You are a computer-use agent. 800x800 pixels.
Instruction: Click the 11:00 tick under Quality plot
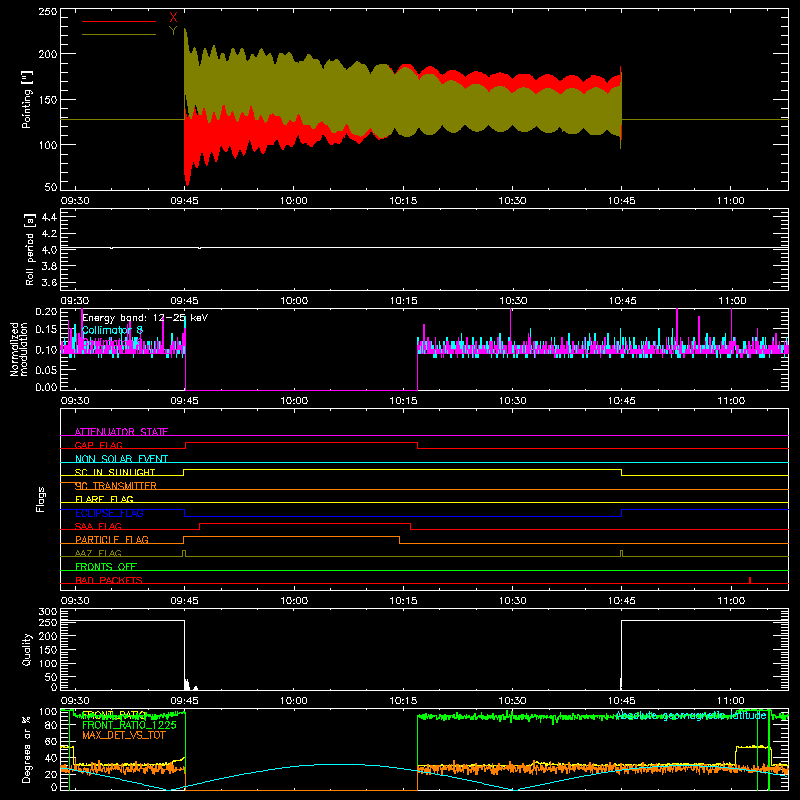(731, 701)
